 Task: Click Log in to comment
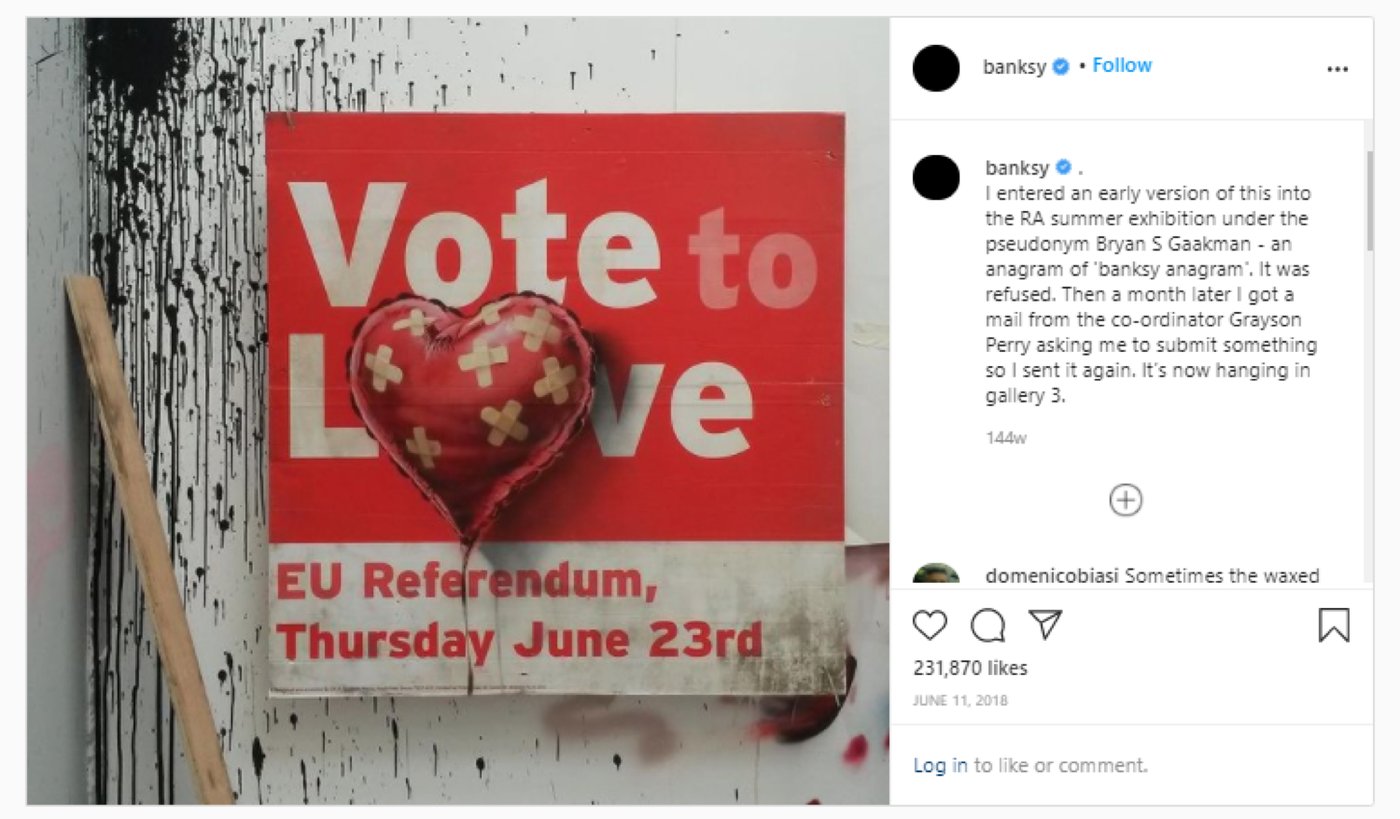(x=940, y=765)
